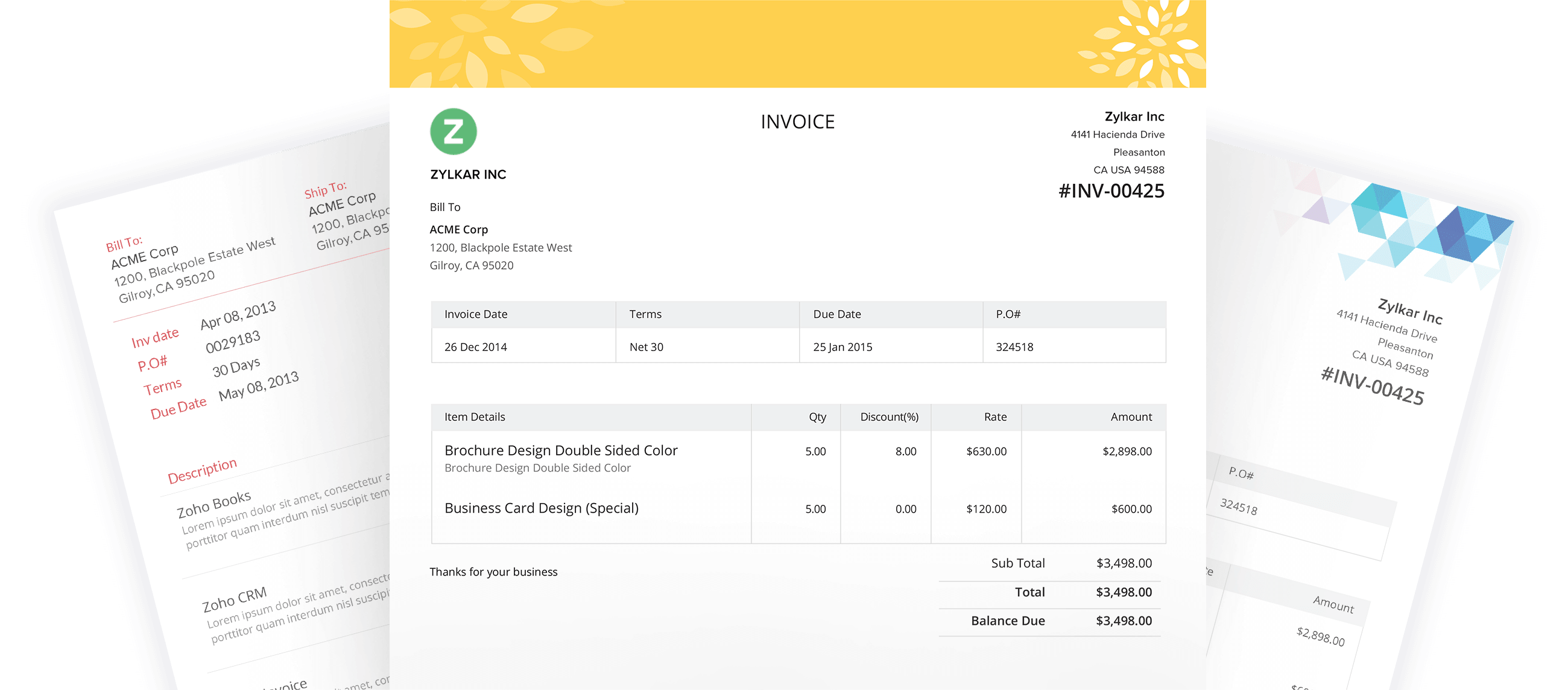Open the Due Date field showing 25 Jan 2015
Viewport: 1568px width, 690px height.
point(843,347)
